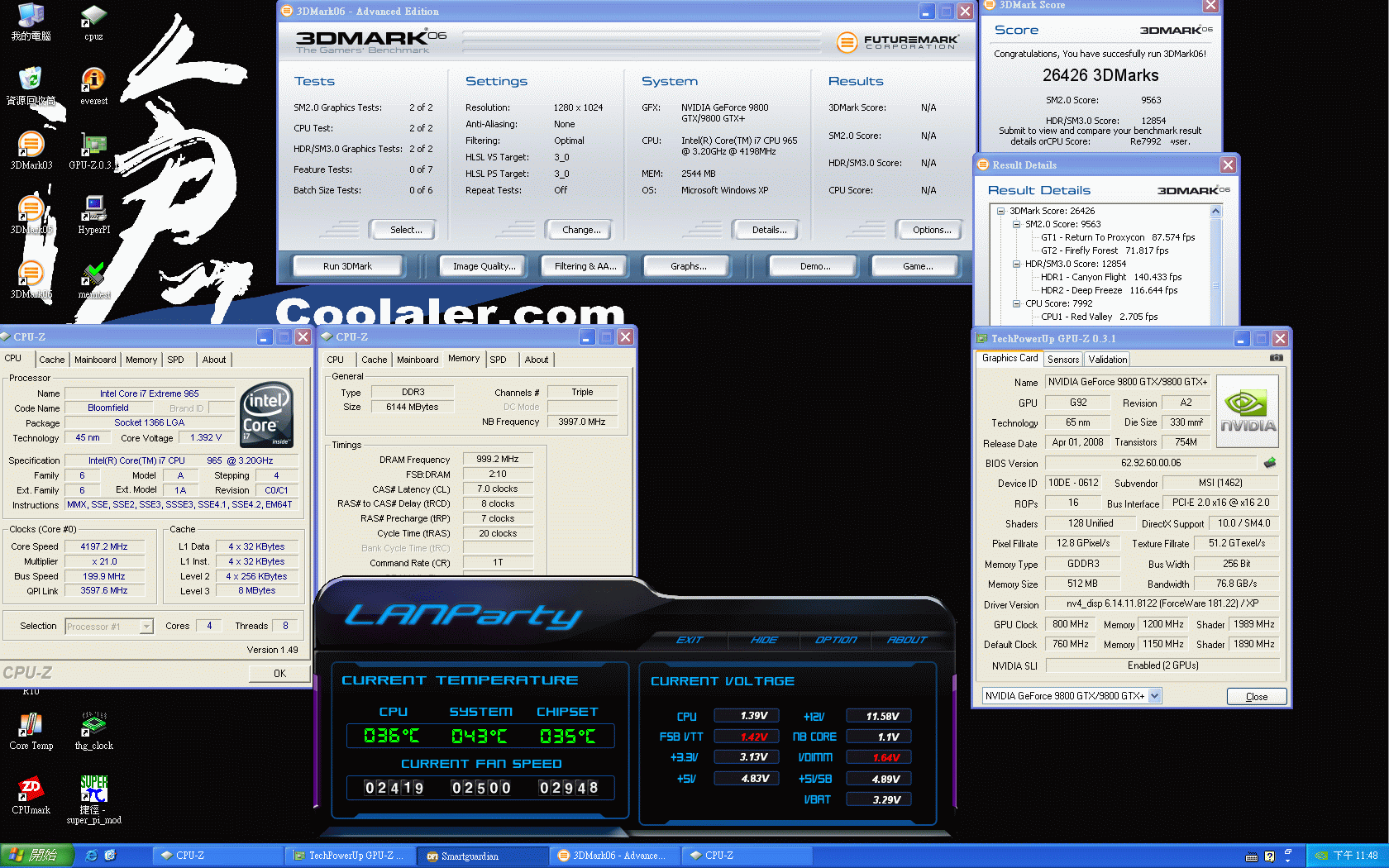This screenshot has height=868, width=1389.
Task: Open About tab in the Memory CPU-Z window
Action: 537,360
